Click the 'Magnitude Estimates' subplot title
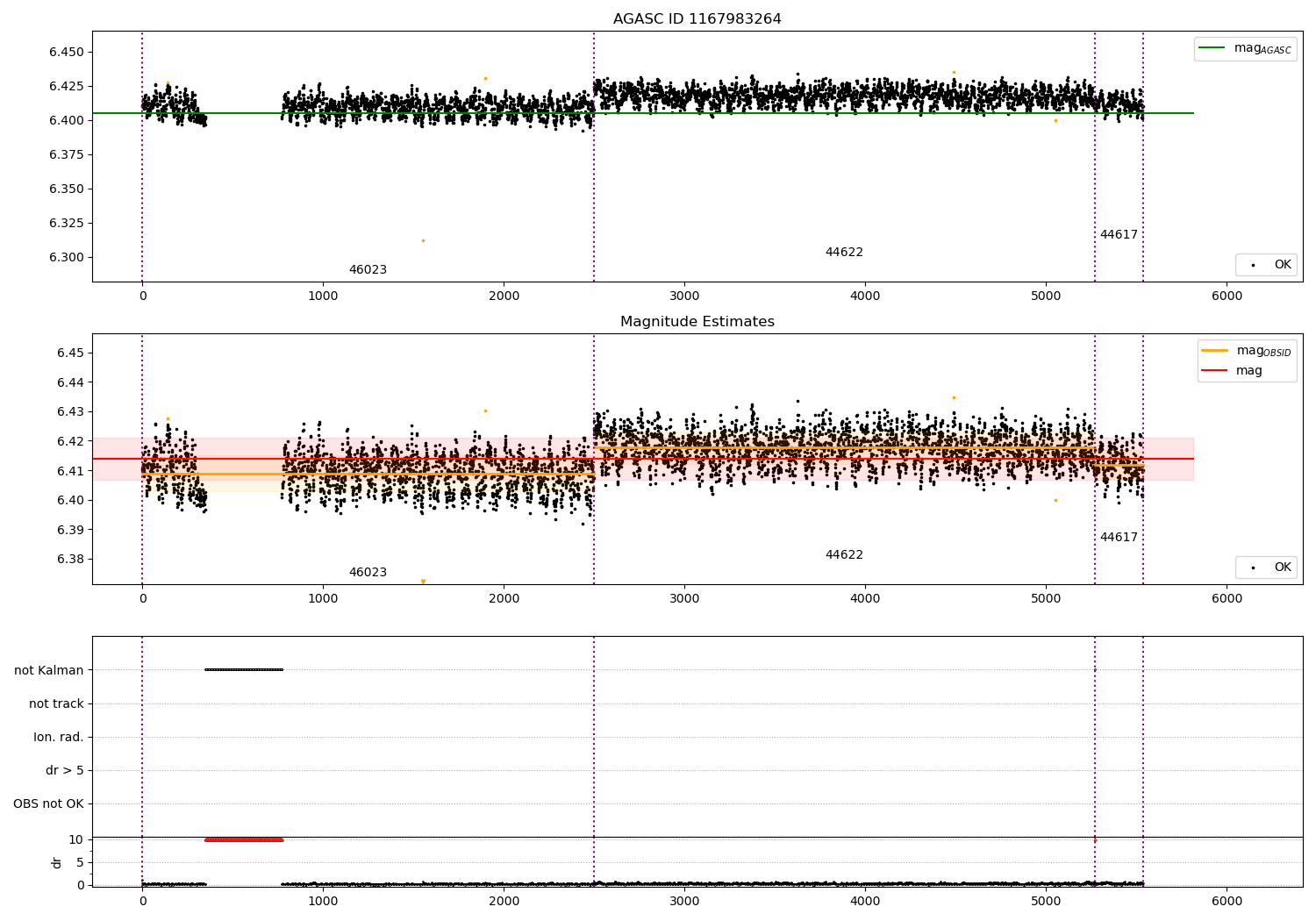1316x921 pixels. pyautogui.click(x=697, y=322)
